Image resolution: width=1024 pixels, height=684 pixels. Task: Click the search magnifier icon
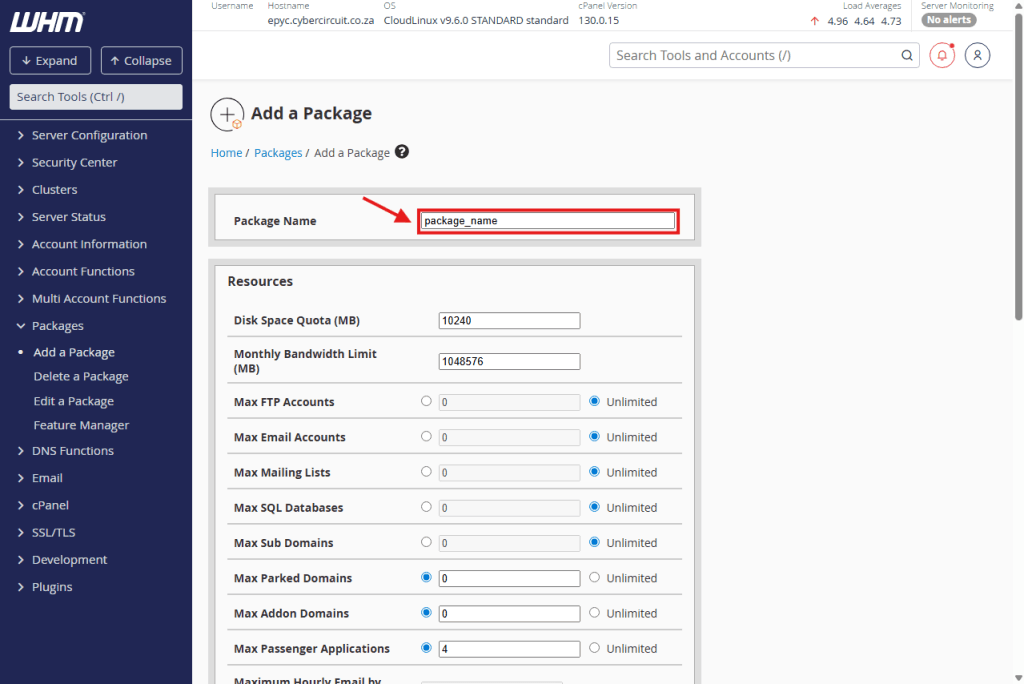pyautogui.click(x=907, y=56)
